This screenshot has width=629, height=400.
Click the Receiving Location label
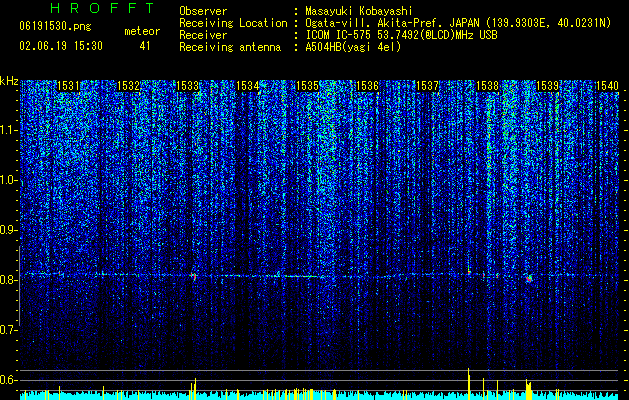(233, 23)
